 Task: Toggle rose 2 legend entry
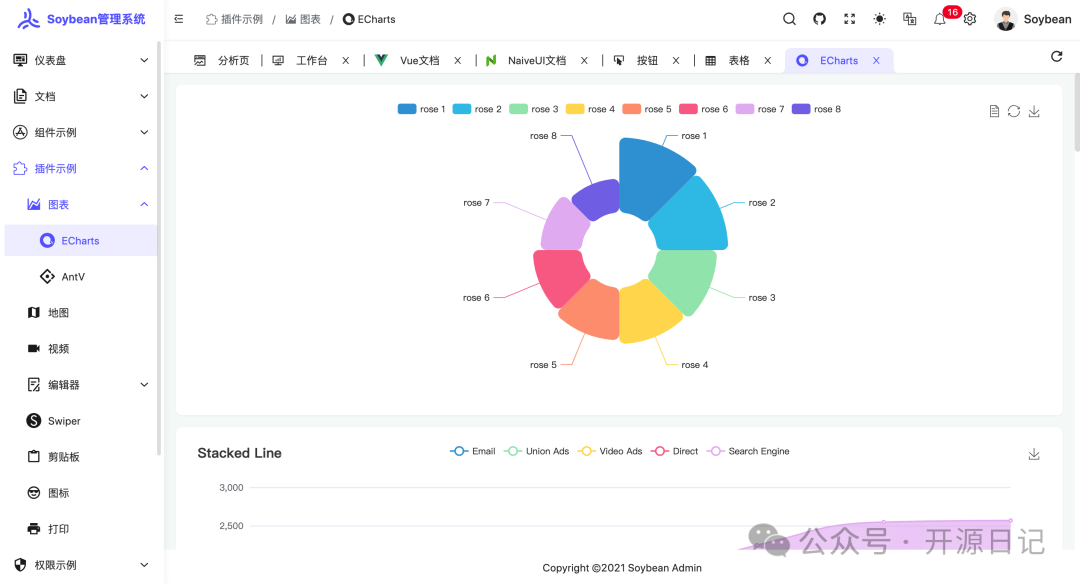pyautogui.click(x=477, y=109)
